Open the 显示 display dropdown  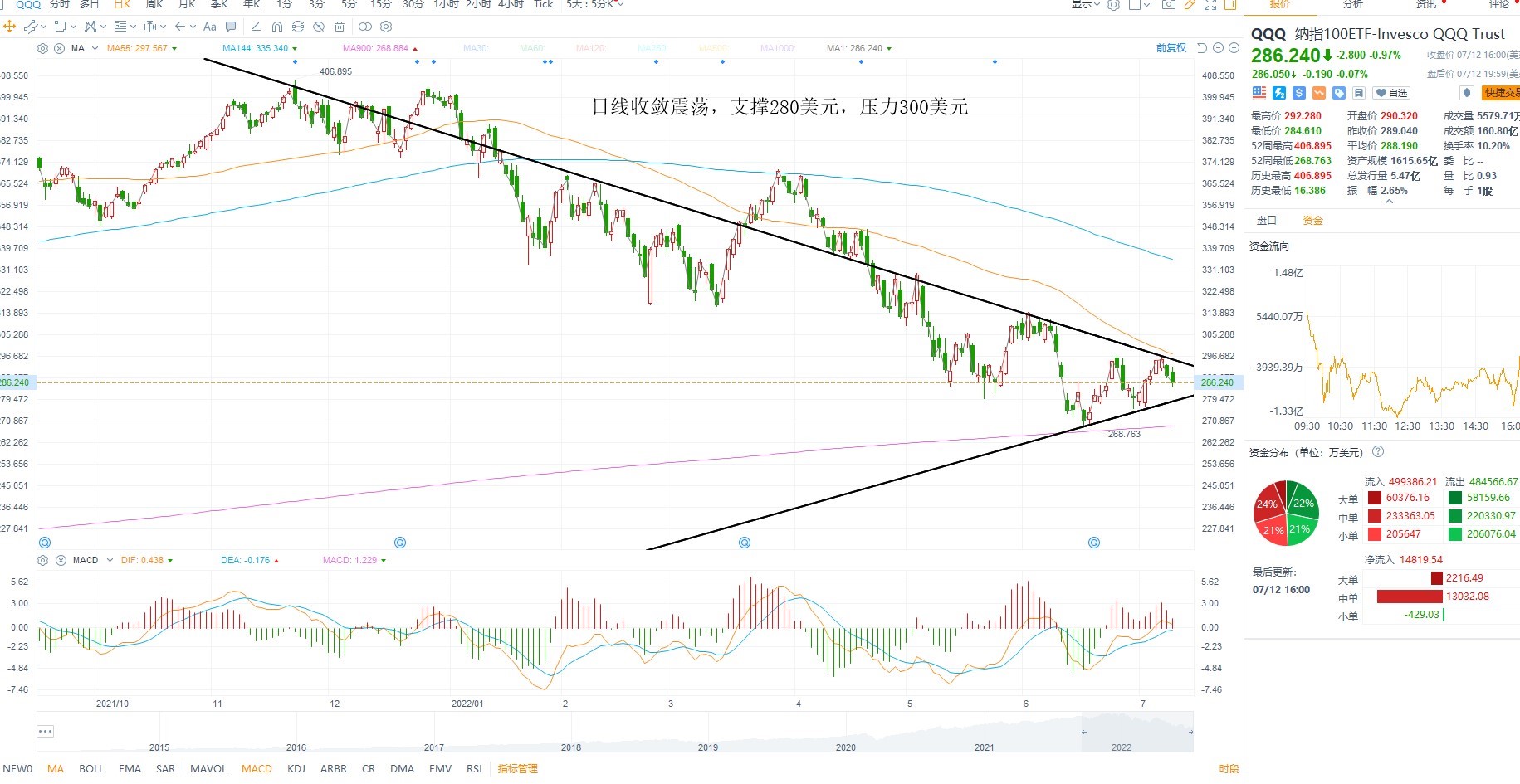point(1086,4)
